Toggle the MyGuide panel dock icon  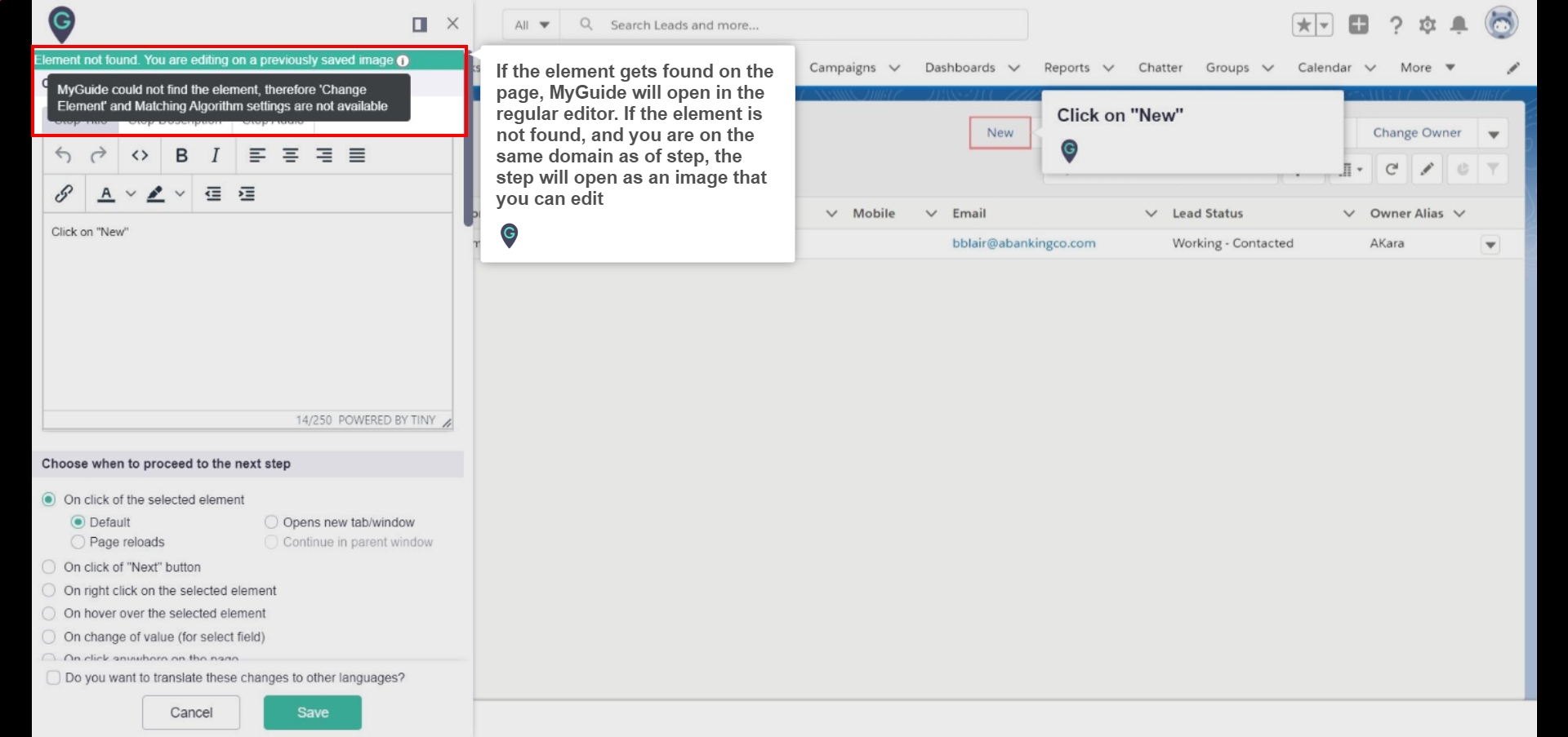420,24
